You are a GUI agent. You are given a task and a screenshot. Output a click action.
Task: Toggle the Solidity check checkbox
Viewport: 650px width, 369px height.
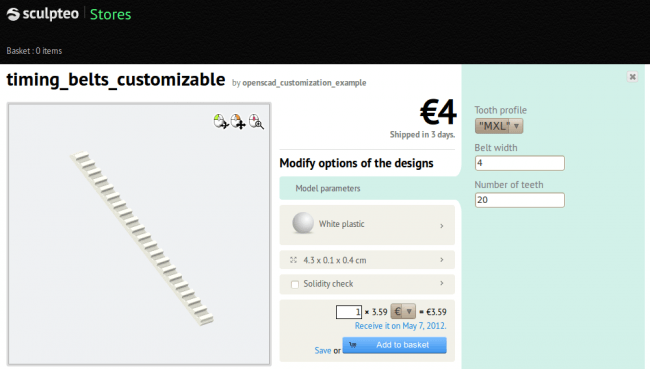click(295, 284)
